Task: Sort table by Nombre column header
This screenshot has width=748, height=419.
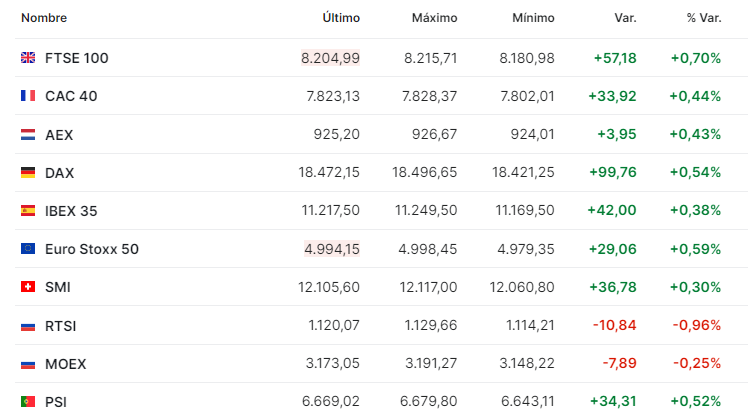Action: pos(44,18)
